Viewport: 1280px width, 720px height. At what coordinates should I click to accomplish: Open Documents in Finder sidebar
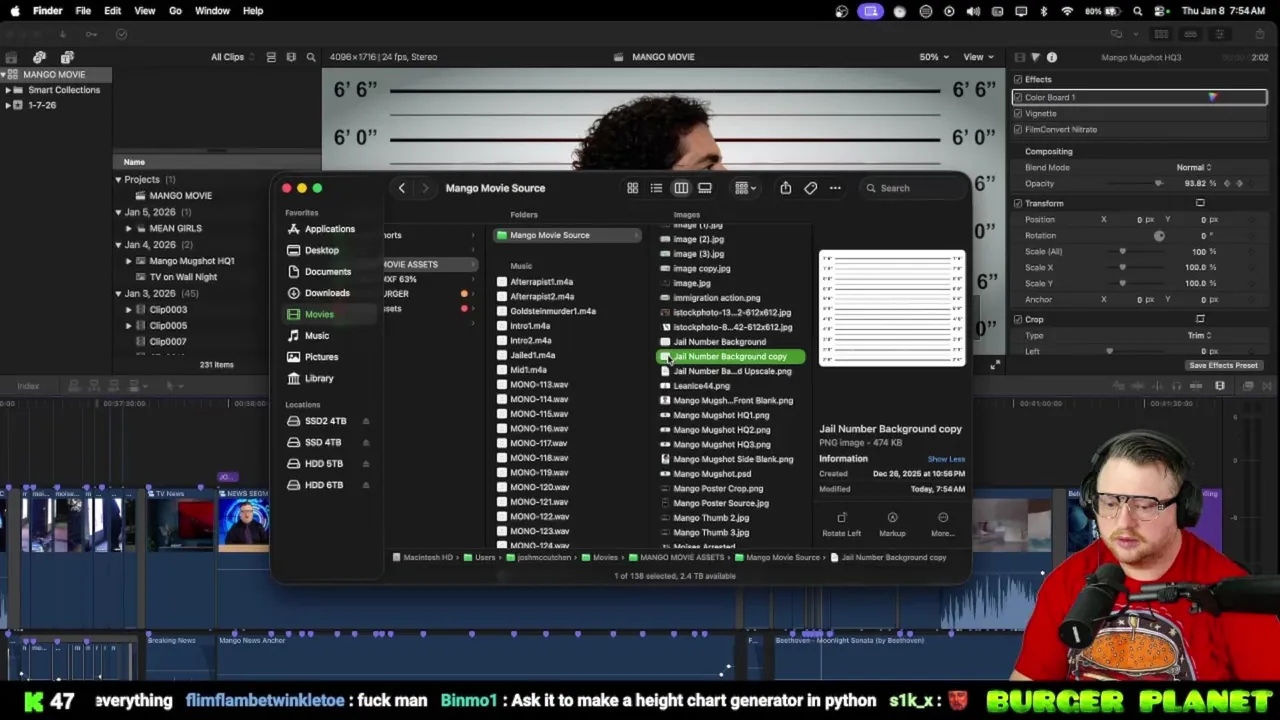327,272
